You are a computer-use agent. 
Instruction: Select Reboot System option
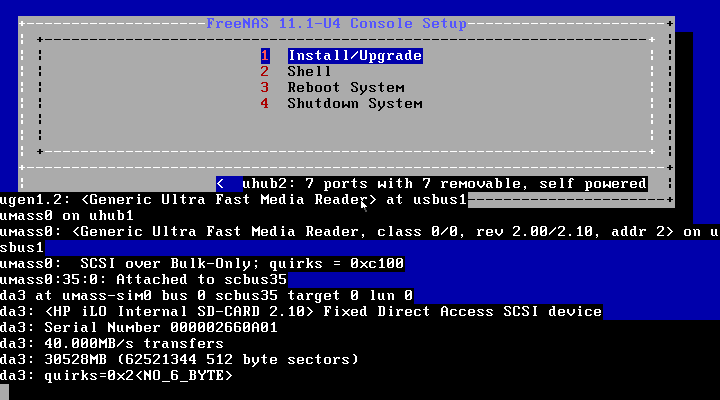tap(346, 87)
